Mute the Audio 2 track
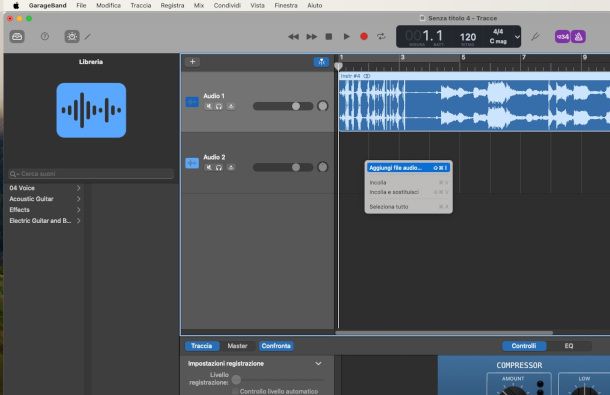 pos(209,167)
